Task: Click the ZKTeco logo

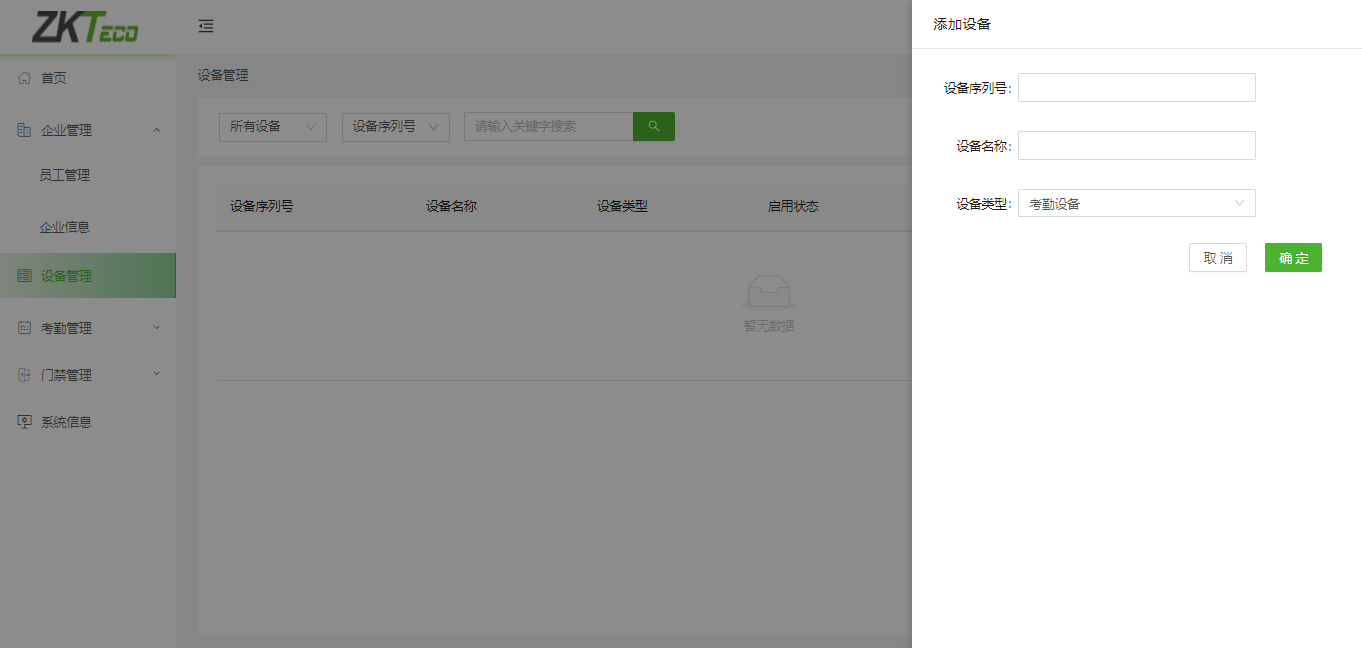Action: (x=85, y=27)
